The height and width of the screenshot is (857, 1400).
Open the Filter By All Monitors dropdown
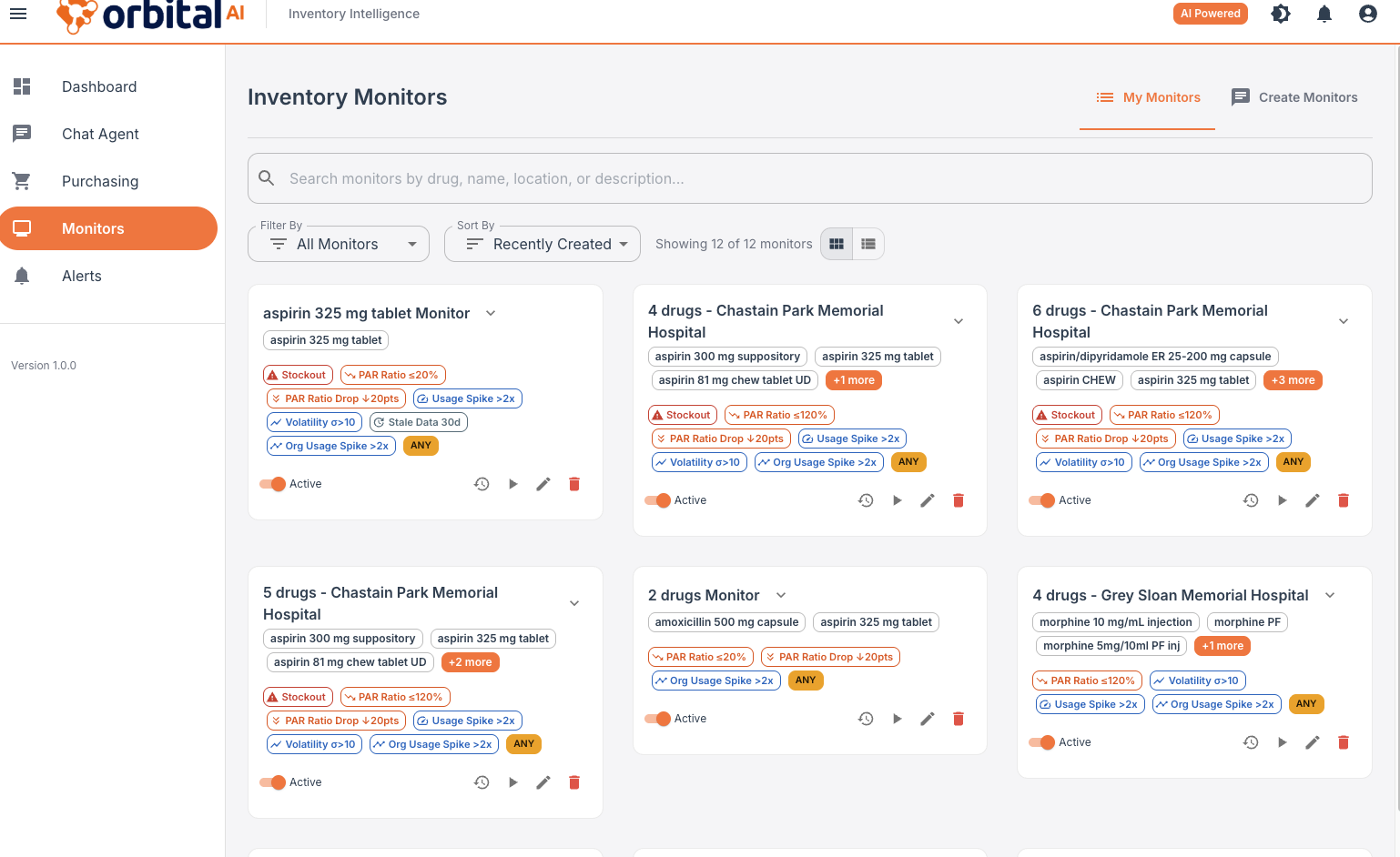(339, 244)
